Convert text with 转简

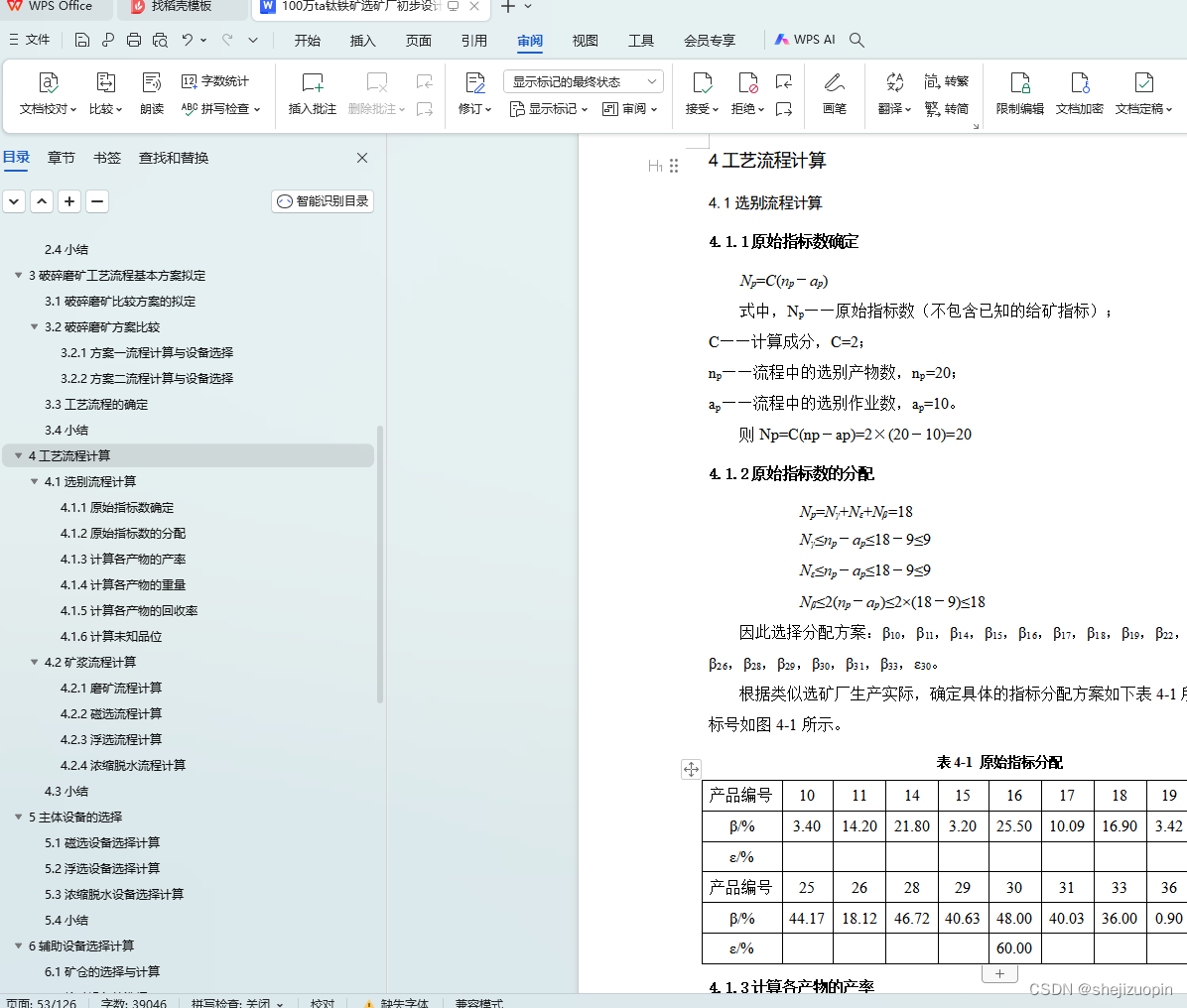[x=946, y=109]
